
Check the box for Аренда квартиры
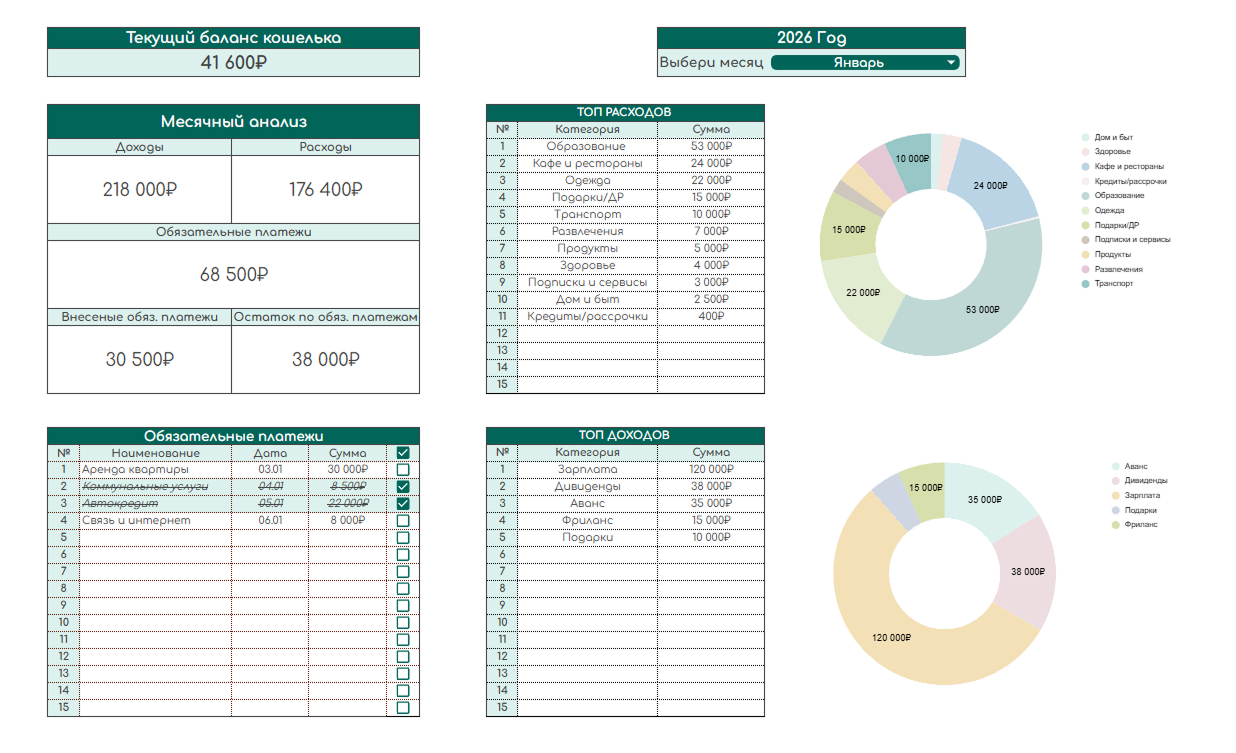point(403,470)
